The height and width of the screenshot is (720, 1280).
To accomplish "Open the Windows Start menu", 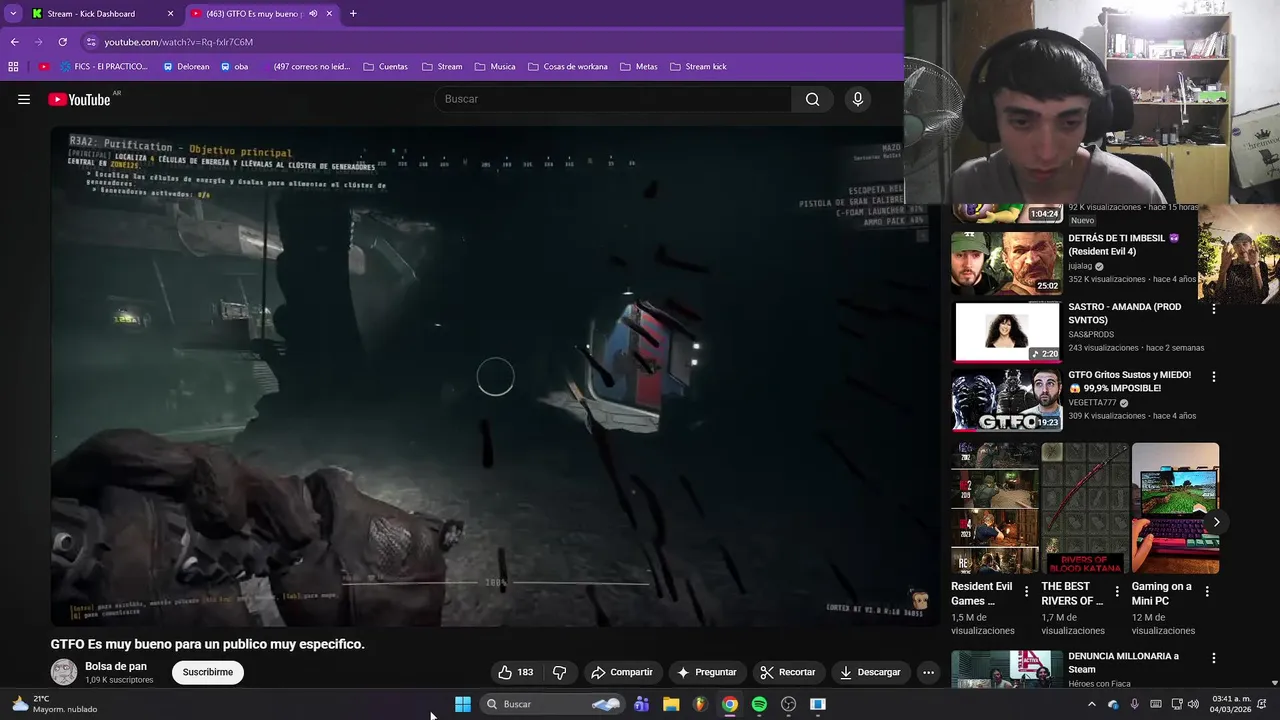I will point(463,704).
